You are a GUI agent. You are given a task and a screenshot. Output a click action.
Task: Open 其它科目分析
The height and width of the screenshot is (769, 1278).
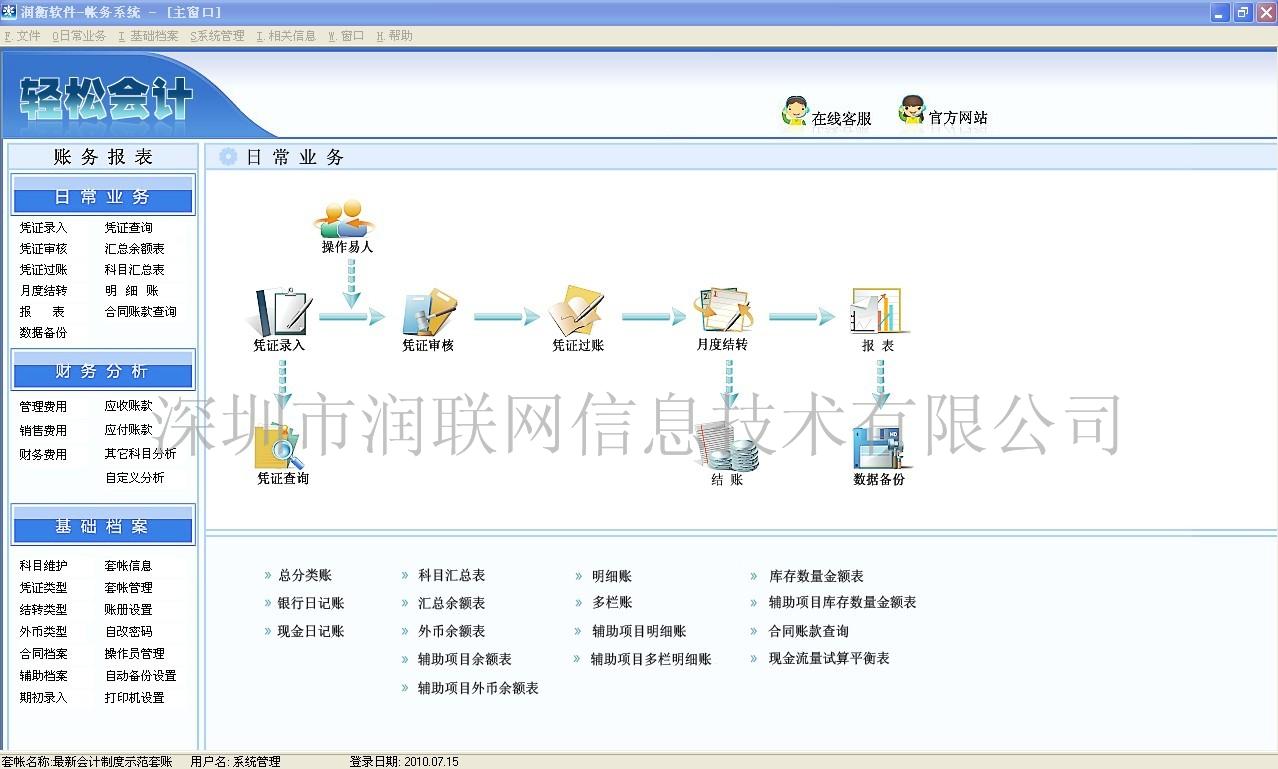[141, 454]
